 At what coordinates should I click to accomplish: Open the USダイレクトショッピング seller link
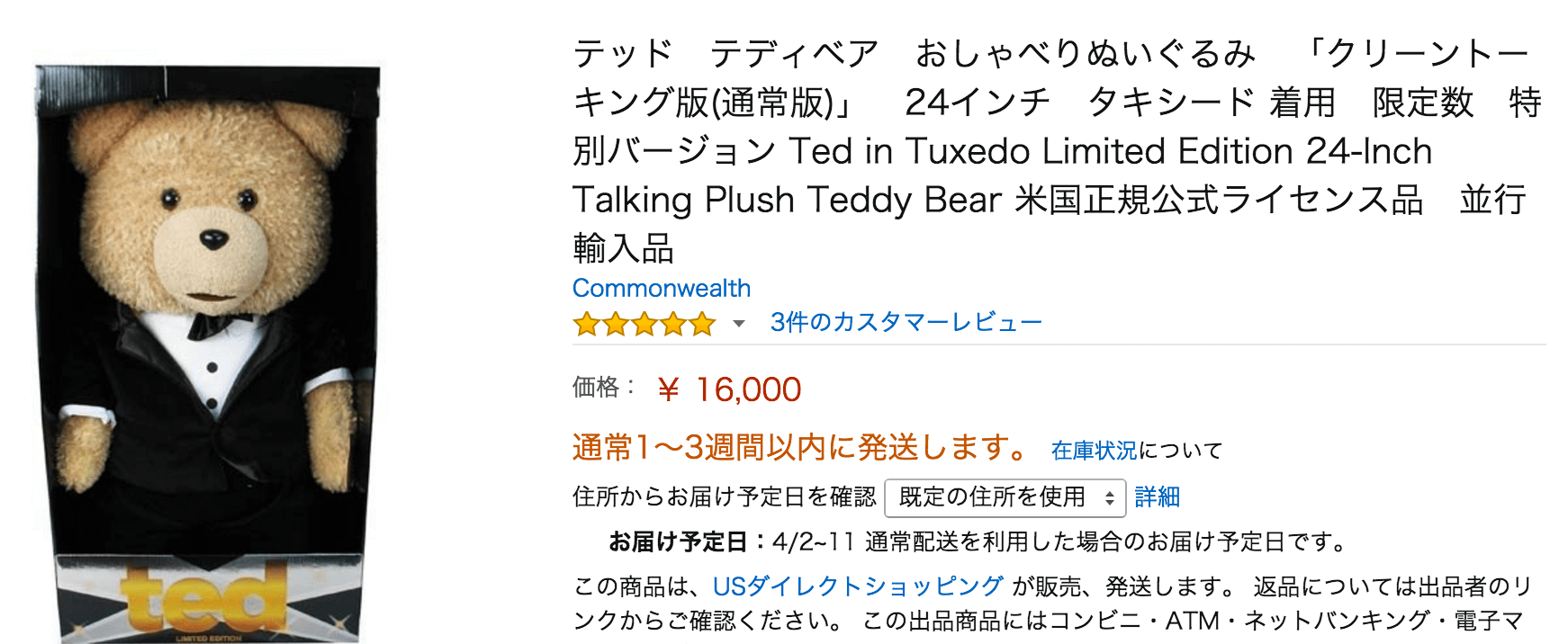tap(856, 586)
